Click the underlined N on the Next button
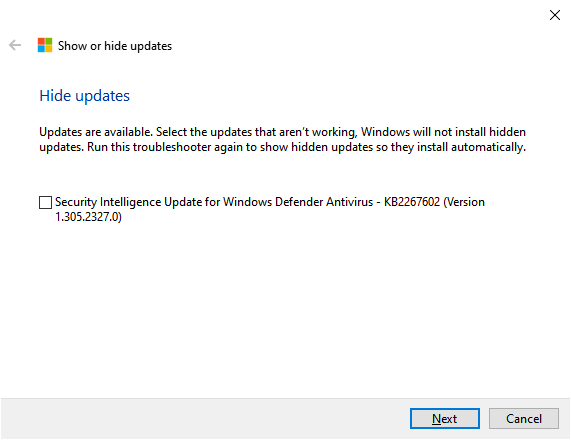 pyautogui.click(x=436, y=419)
